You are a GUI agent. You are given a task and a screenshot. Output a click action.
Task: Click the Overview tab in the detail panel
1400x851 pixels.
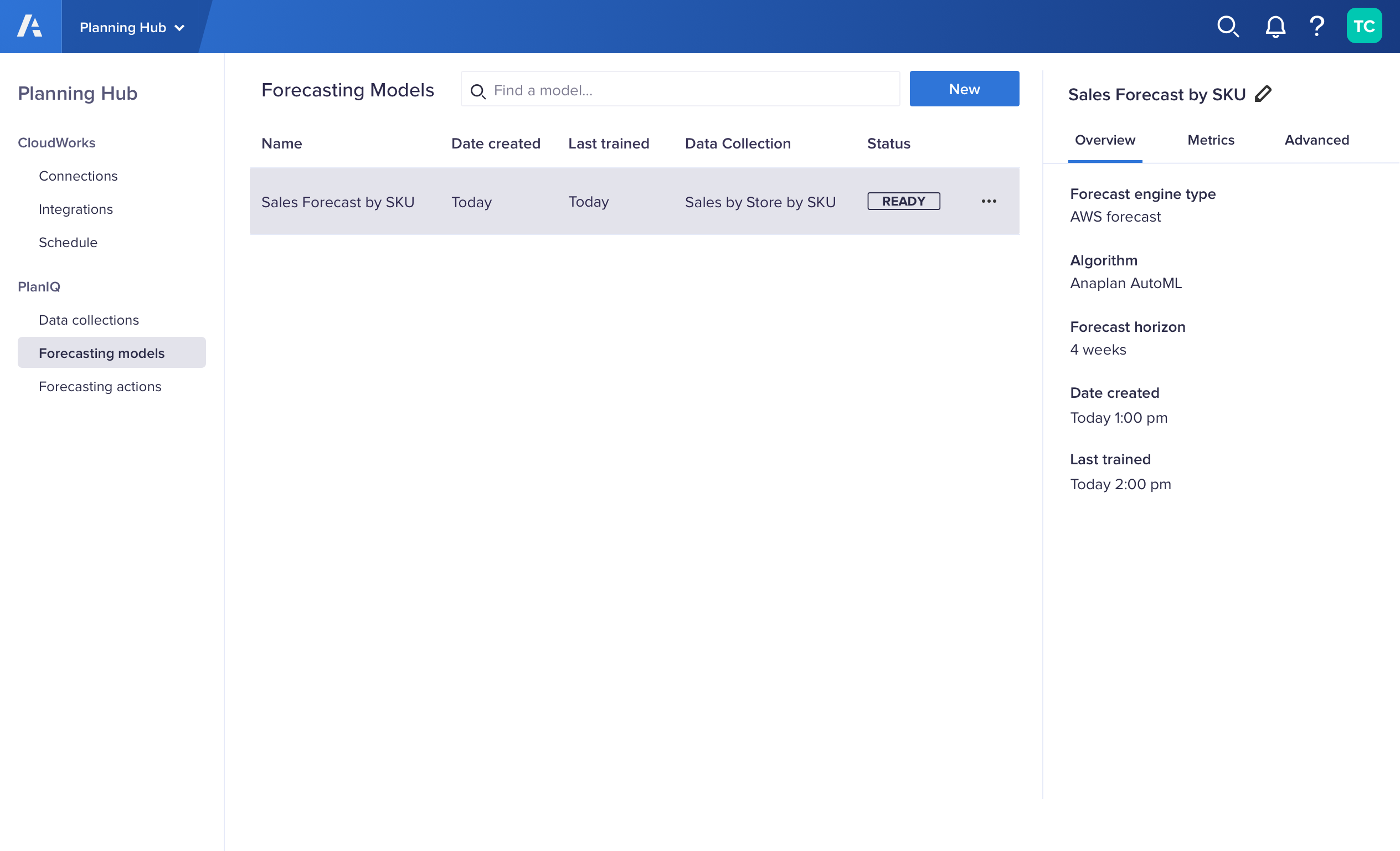pos(1105,140)
